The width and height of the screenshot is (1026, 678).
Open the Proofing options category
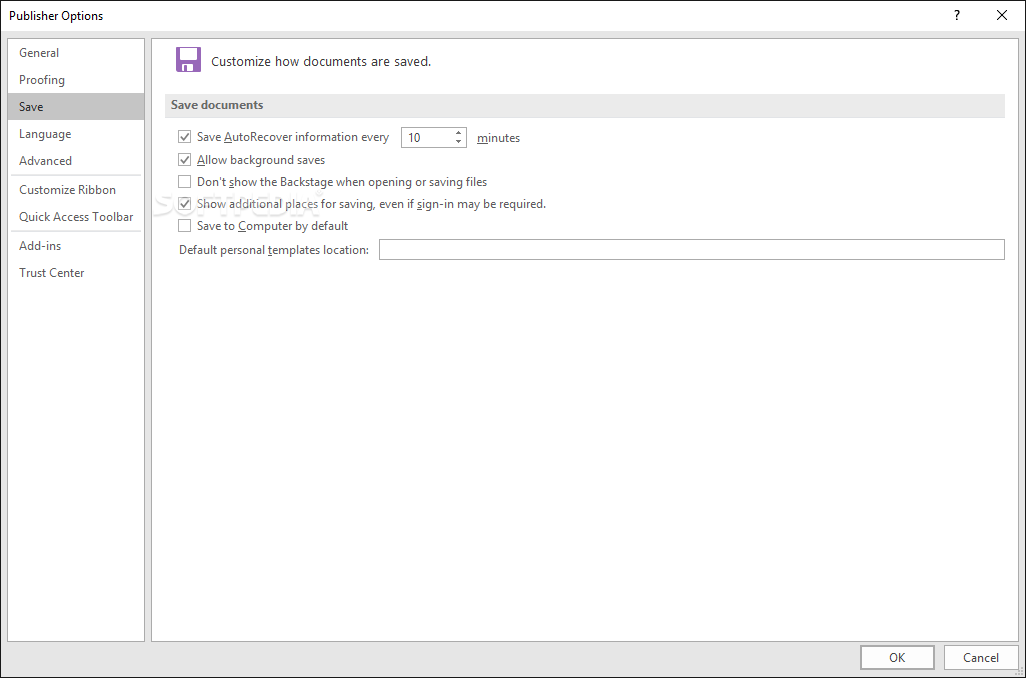click(x=76, y=80)
